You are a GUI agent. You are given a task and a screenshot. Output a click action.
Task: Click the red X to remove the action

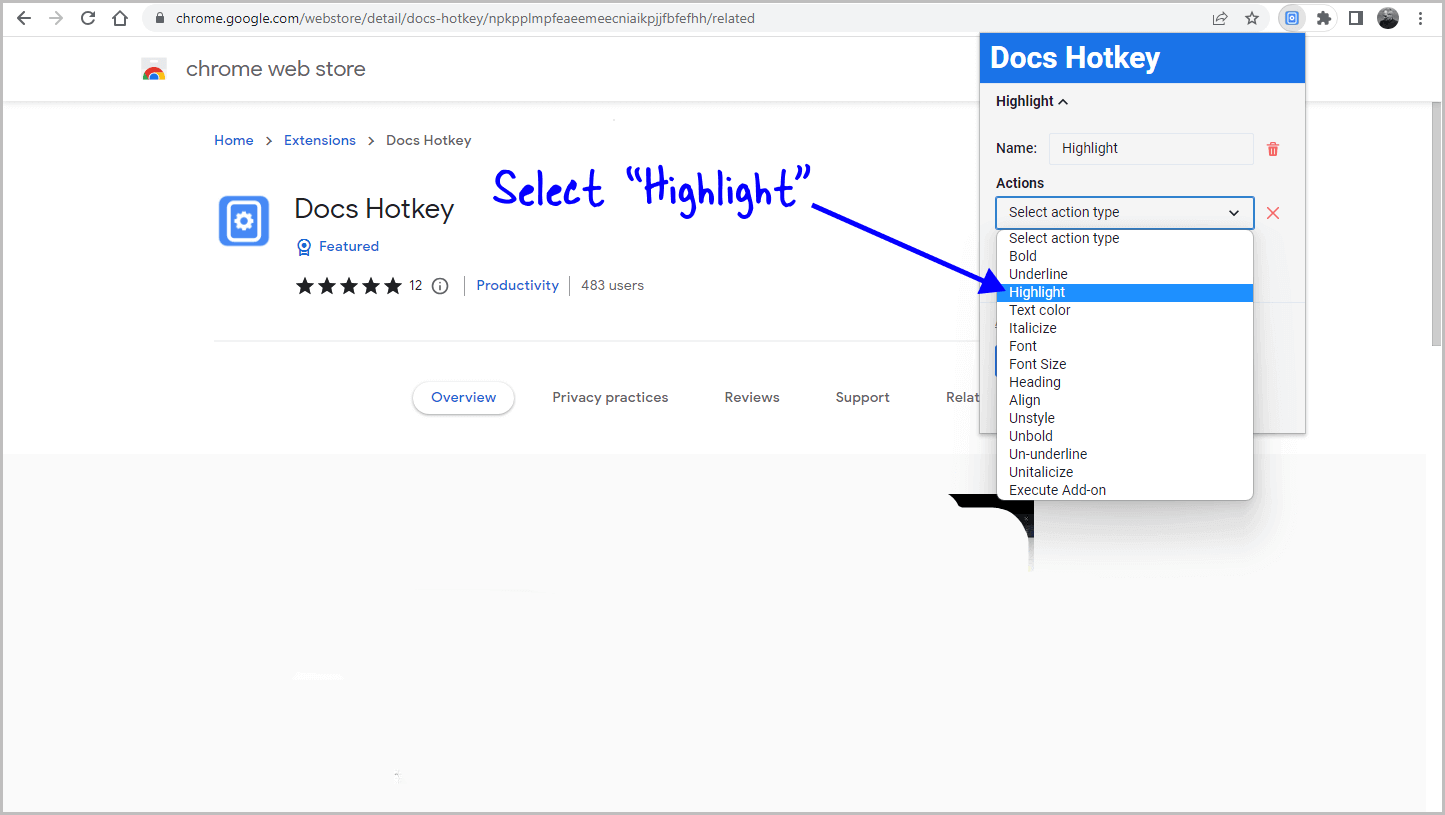click(1272, 213)
